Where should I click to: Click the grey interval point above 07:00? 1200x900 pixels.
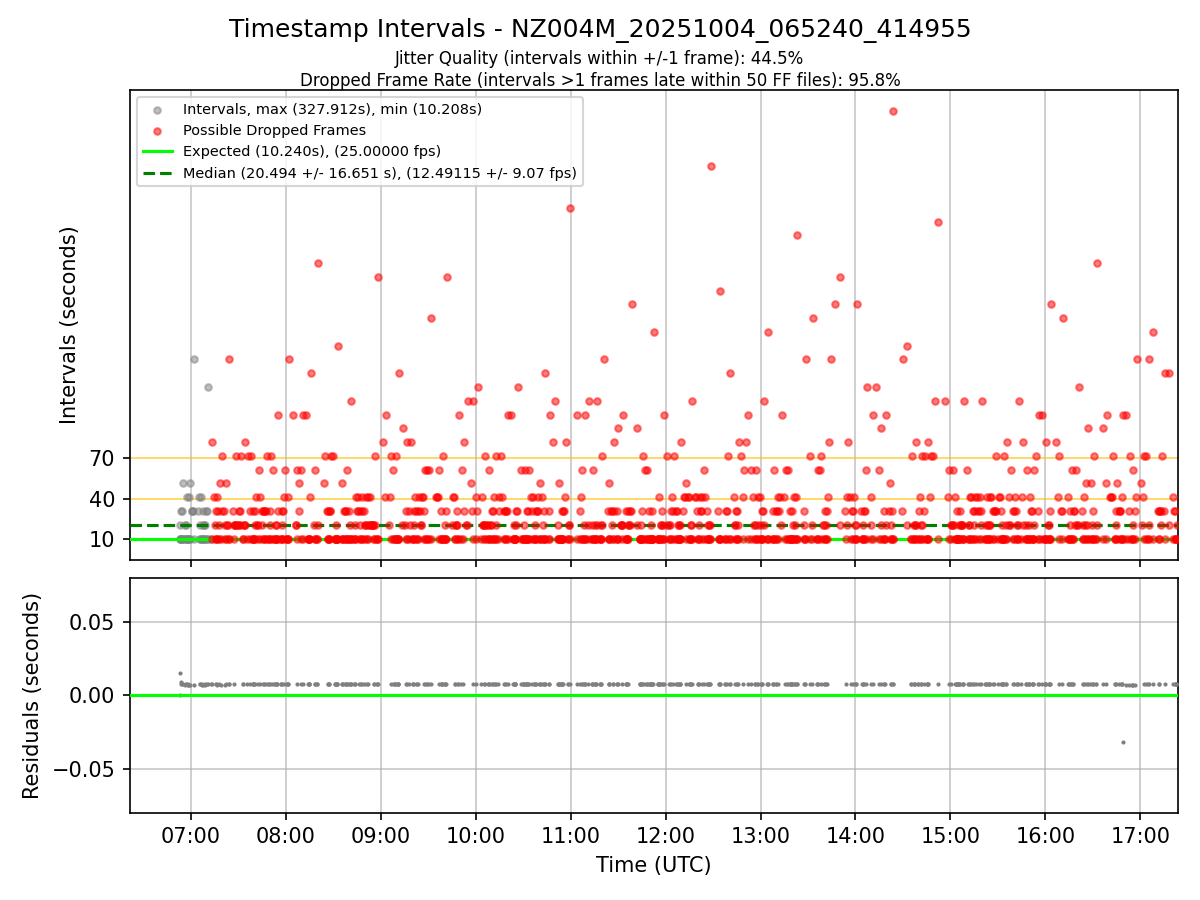click(x=194, y=359)
